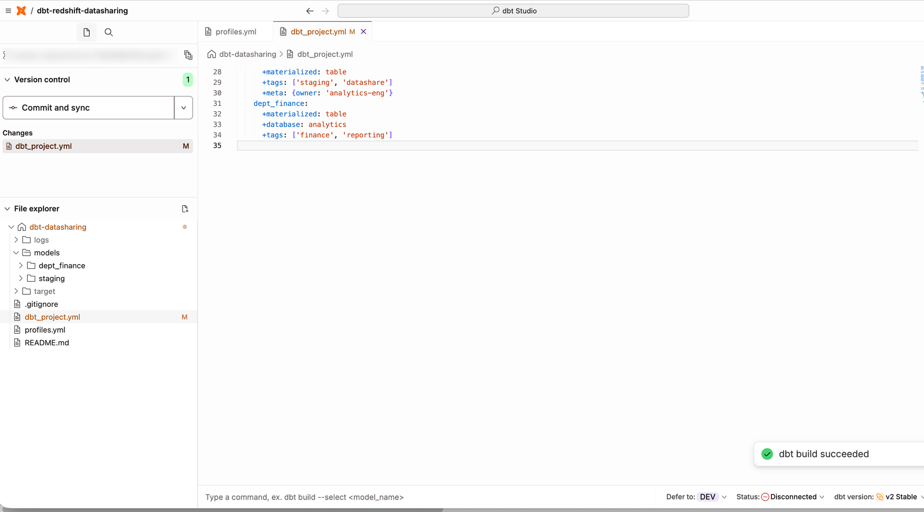Screen dimensions: 924x512
Task: Click the dbt build succeeded notification
Action: click(x=839, y=454)
